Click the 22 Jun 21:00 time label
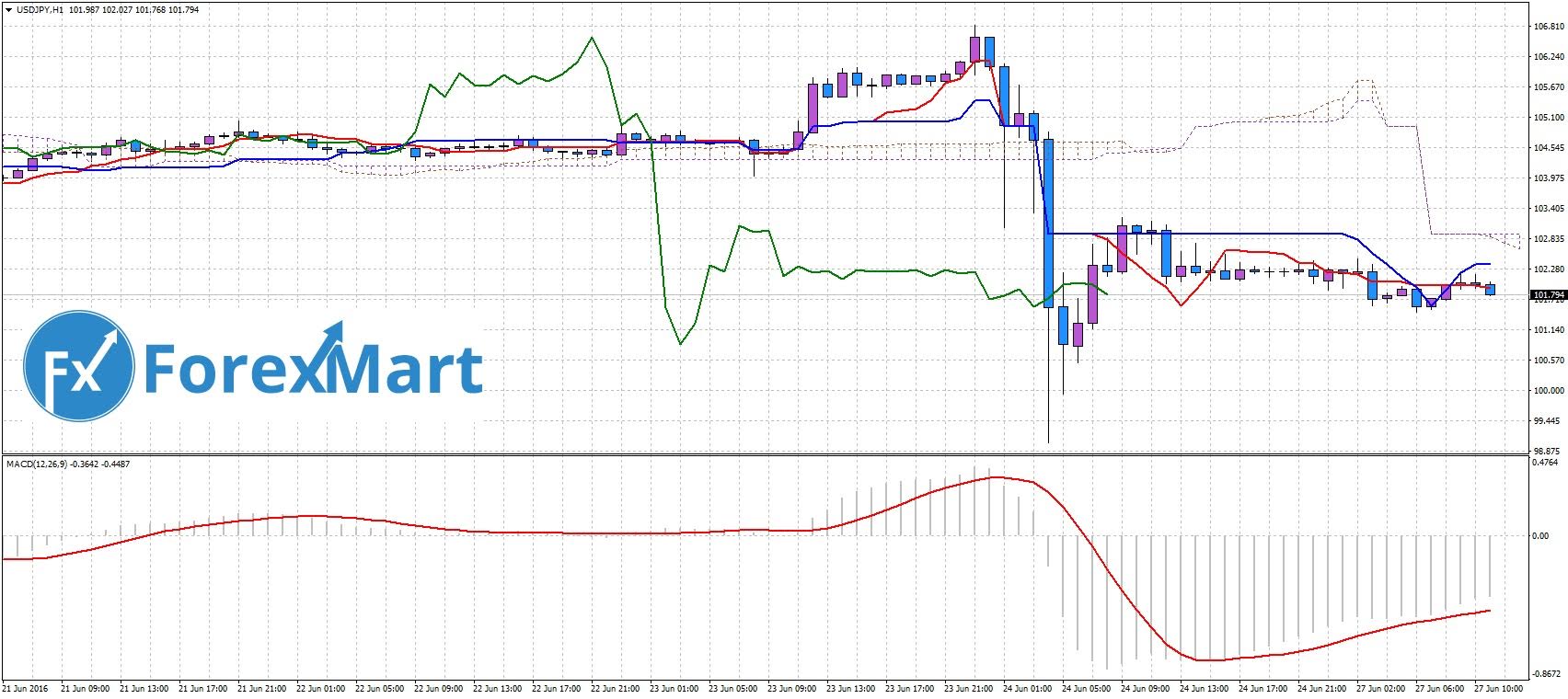Viewport: 1568px width, 699px height. click(x=616, y=688)
